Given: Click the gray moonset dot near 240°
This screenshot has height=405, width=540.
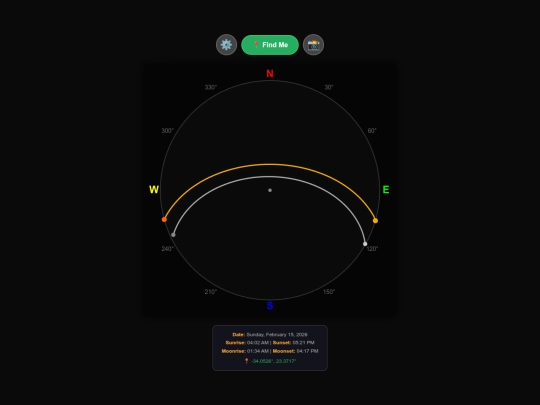Looking at the screenshot, I should pyautogui.click(x=173, y=235).
